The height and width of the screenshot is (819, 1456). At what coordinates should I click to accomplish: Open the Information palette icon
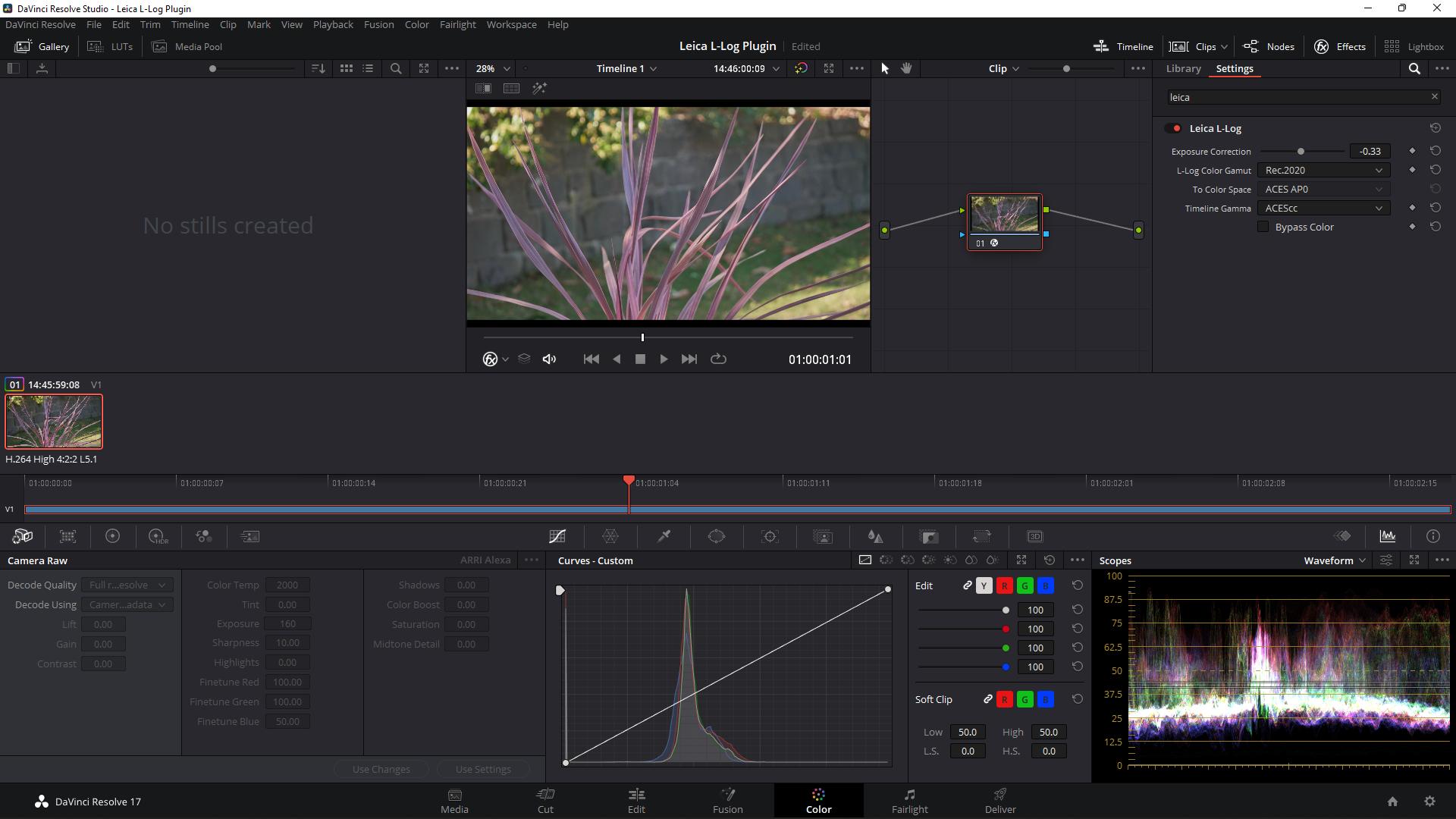click(1433, 536)
